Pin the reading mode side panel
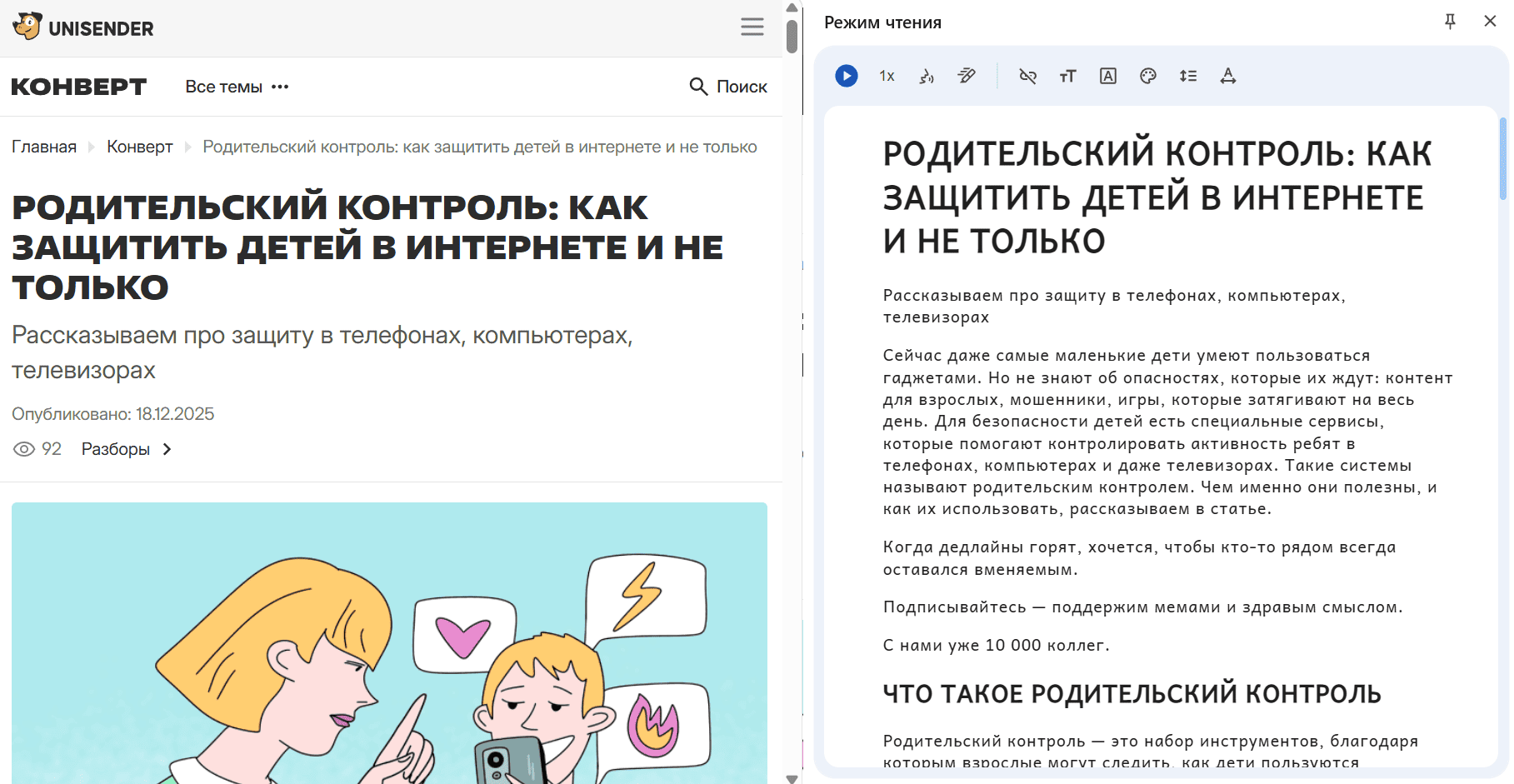The image size is (1514, 784). click(1450, 22)
